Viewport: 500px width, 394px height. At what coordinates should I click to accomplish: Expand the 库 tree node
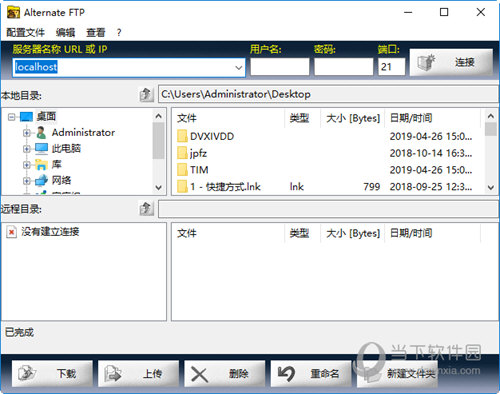[27, 165]
